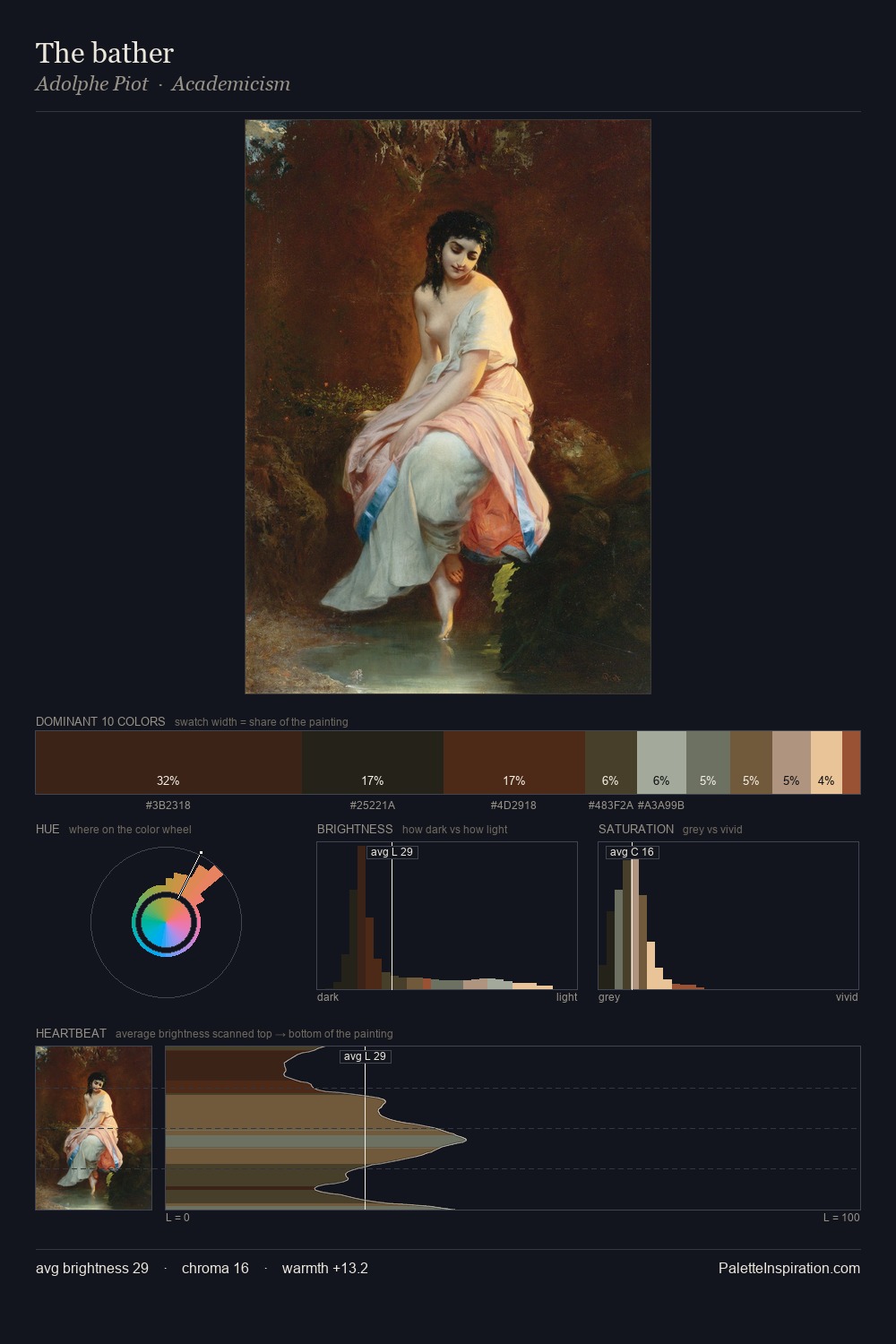The width and height of the screenshot is (896, 1344).
Task: Click the hex label #25221A
Action: (x=373, y=806)
